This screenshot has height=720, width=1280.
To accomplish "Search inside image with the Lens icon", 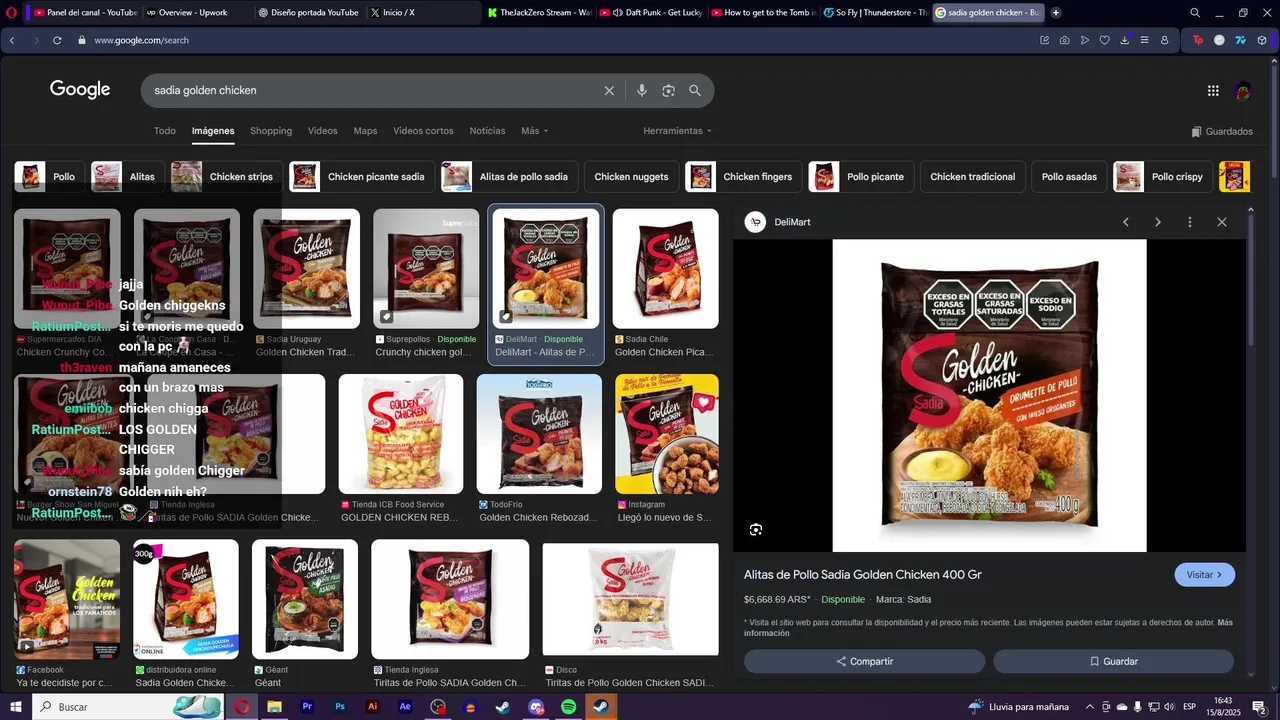I will click(756, 529).
